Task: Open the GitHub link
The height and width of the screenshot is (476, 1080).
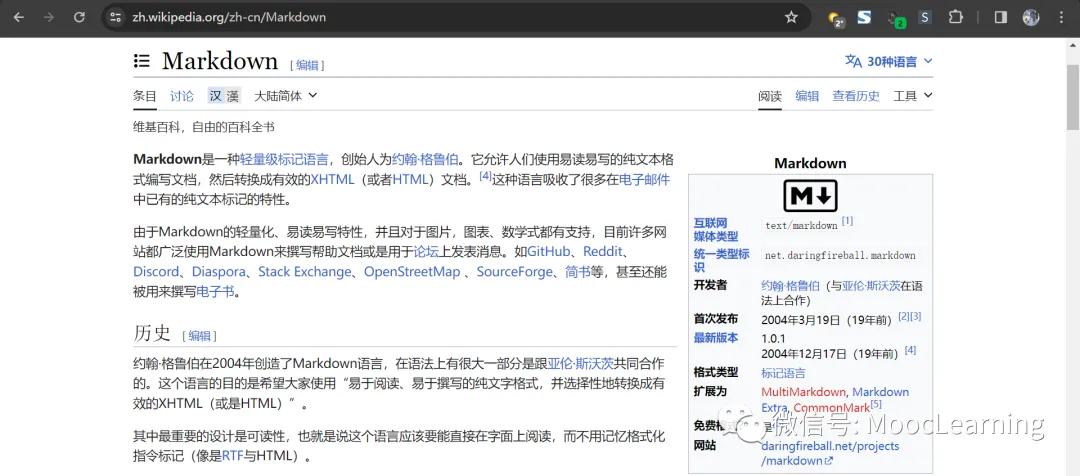Action: pos(549,251)
